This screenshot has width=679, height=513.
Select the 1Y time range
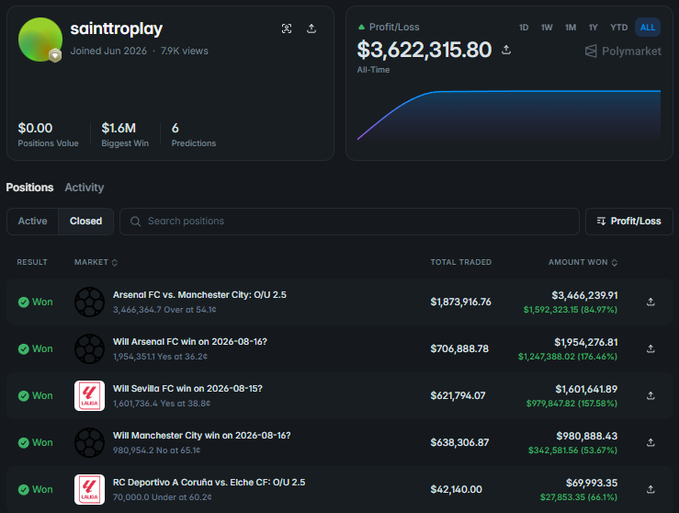tap(593, 27)
